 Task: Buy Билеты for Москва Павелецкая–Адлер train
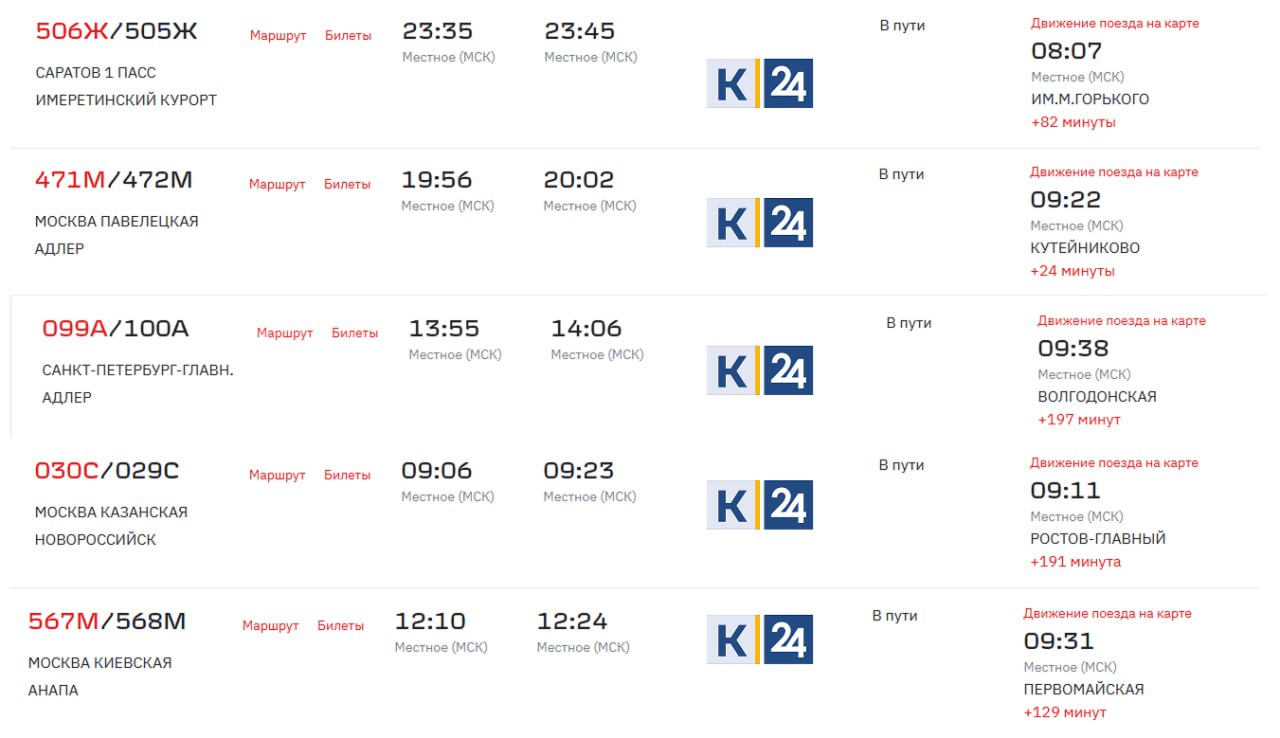[x=347, y=185]
